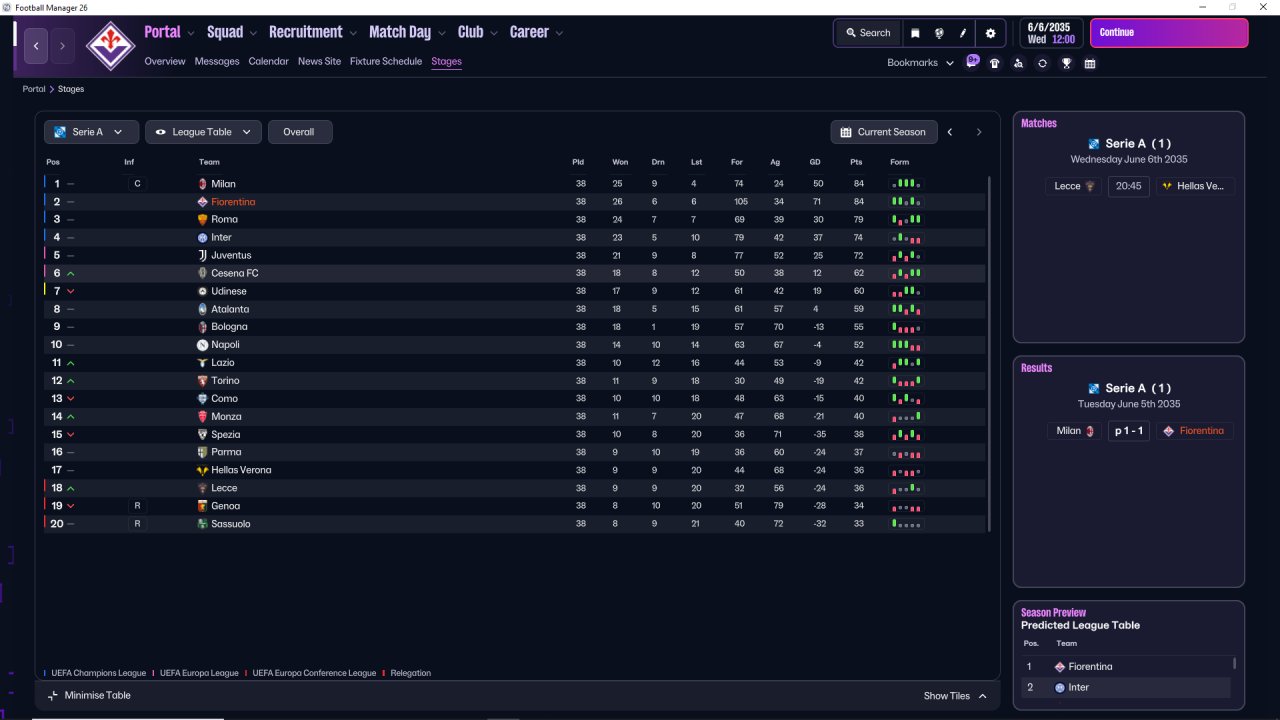Click the Napoli badge in league table
The image size is (1280, 720).
[202, 345]
